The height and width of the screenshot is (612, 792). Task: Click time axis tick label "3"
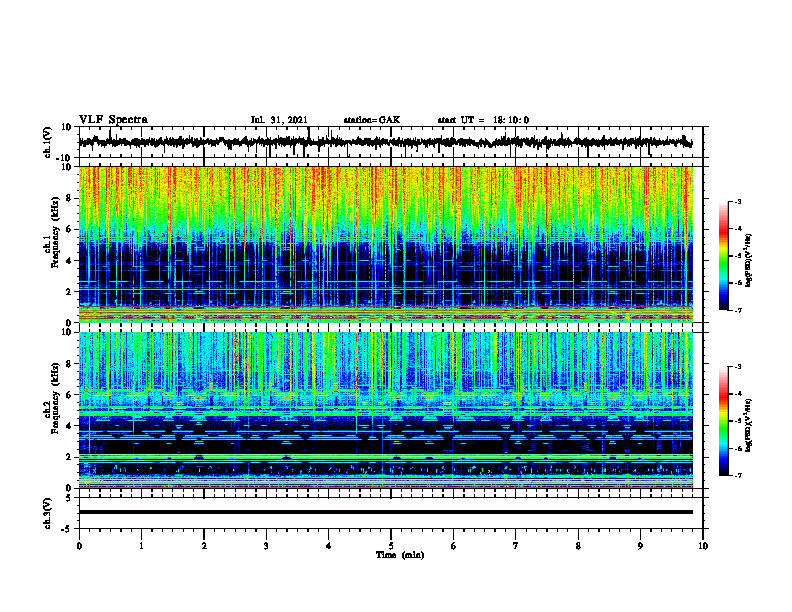click(x=266, y=546)
